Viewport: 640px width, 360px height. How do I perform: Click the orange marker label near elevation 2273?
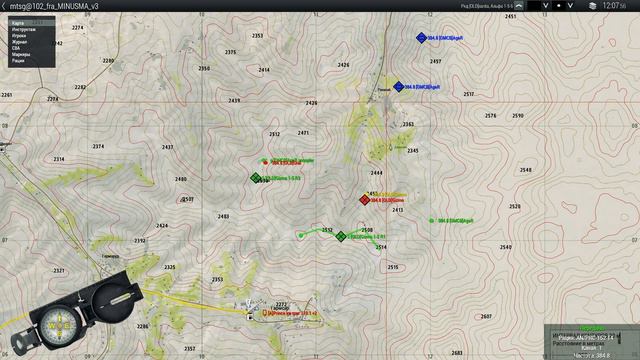coord(290,313)
